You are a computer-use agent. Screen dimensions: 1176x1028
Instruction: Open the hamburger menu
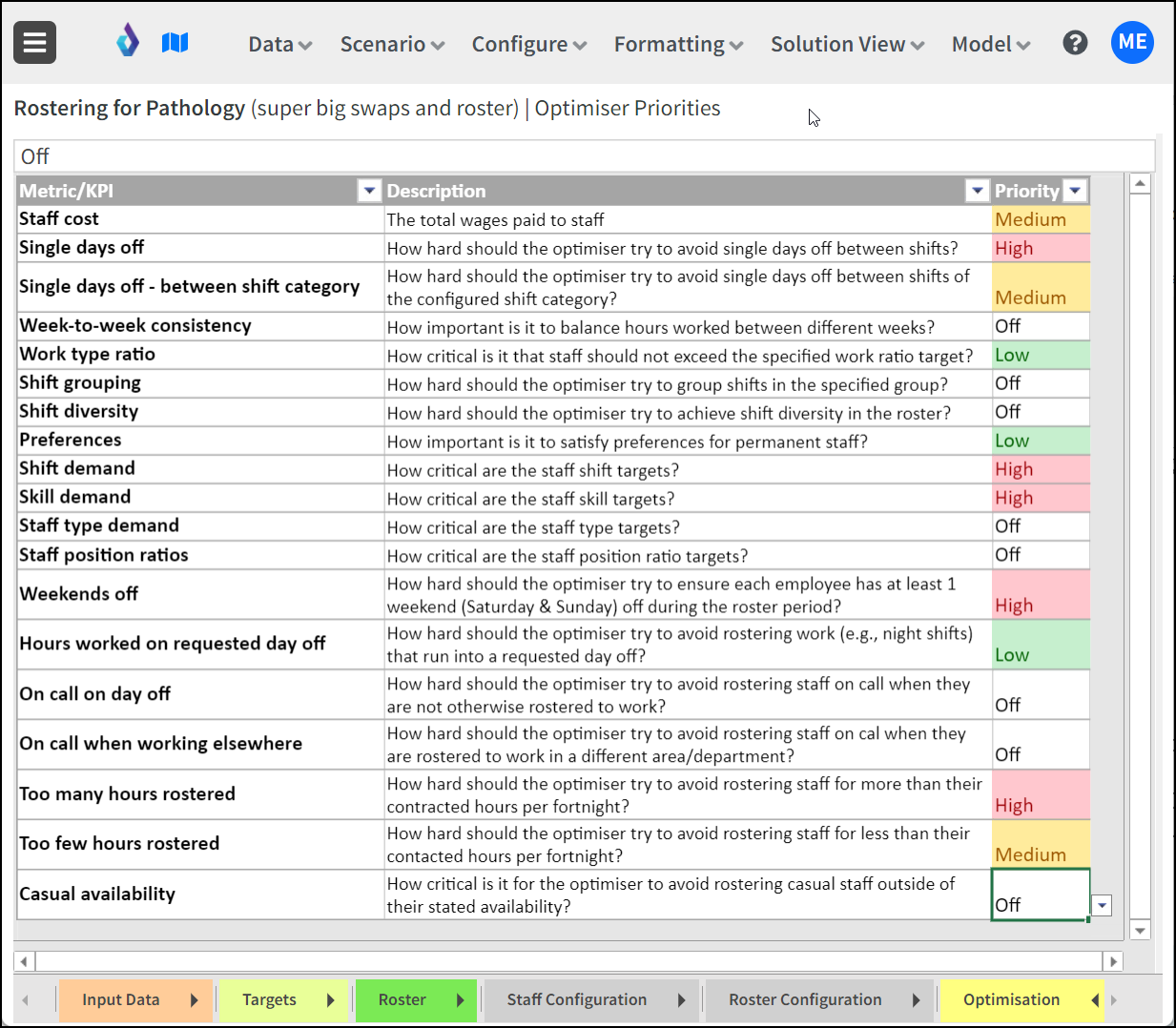click(x=34, y=43)
